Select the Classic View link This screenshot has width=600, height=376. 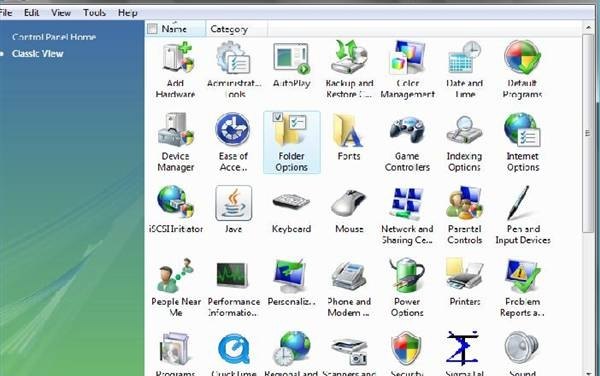[38, 54]
